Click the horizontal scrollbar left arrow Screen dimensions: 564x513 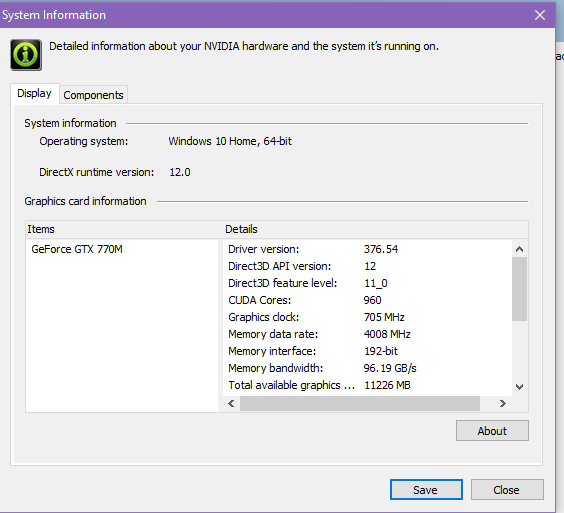tap(231, 404)
